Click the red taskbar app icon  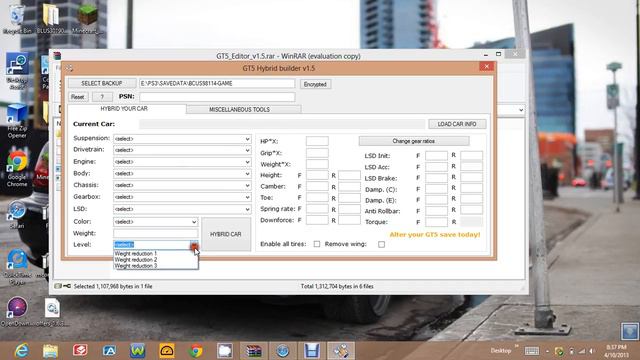coord(80,351)
